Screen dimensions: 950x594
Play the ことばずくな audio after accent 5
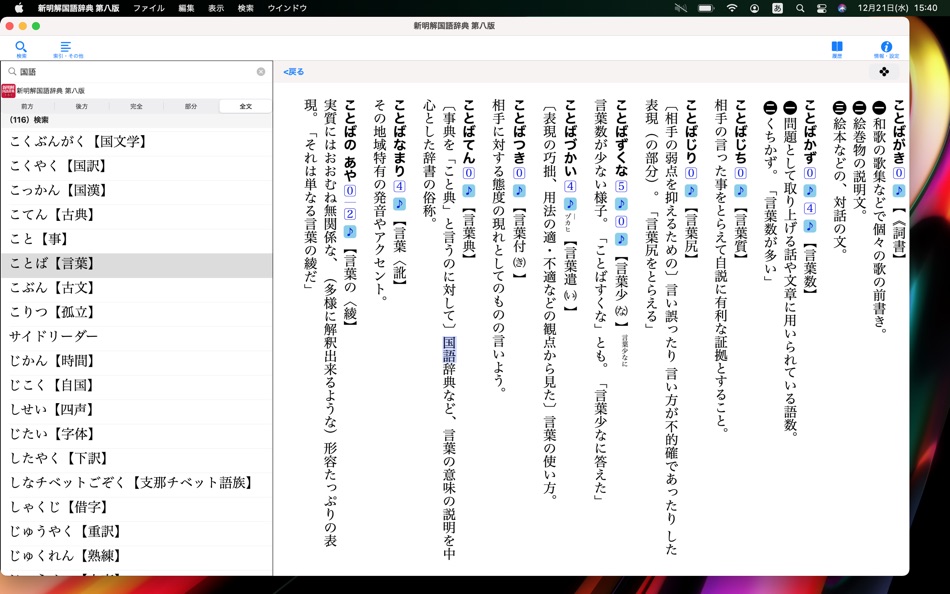pos(621,204)
